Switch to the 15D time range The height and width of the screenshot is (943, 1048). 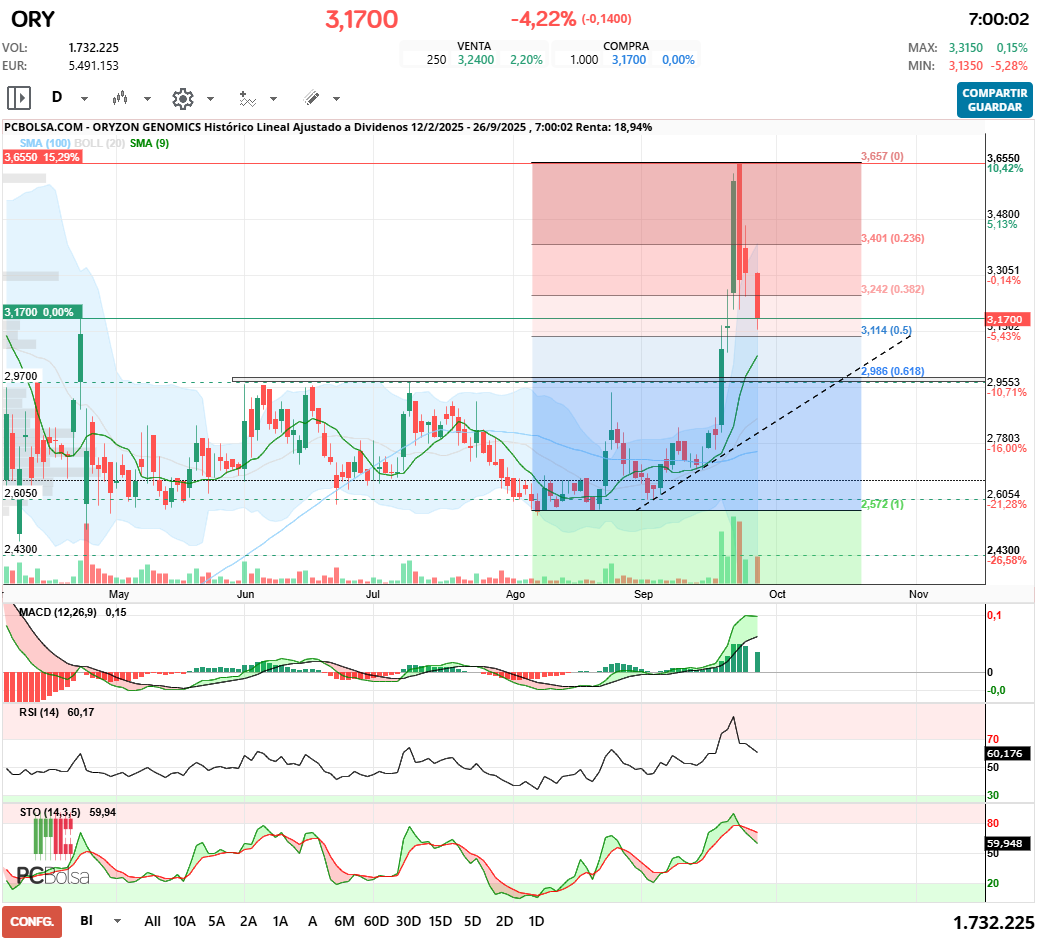(440, 921)
